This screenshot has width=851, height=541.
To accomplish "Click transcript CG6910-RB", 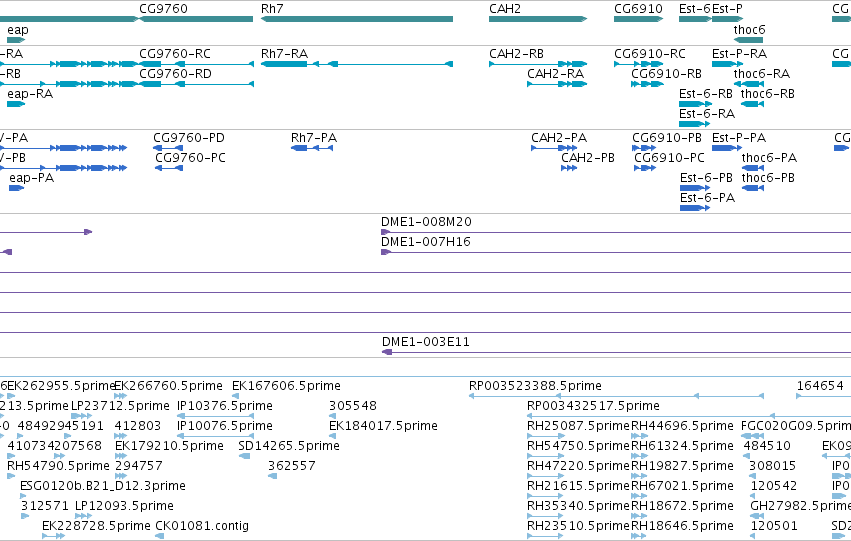I will point(647,84).
